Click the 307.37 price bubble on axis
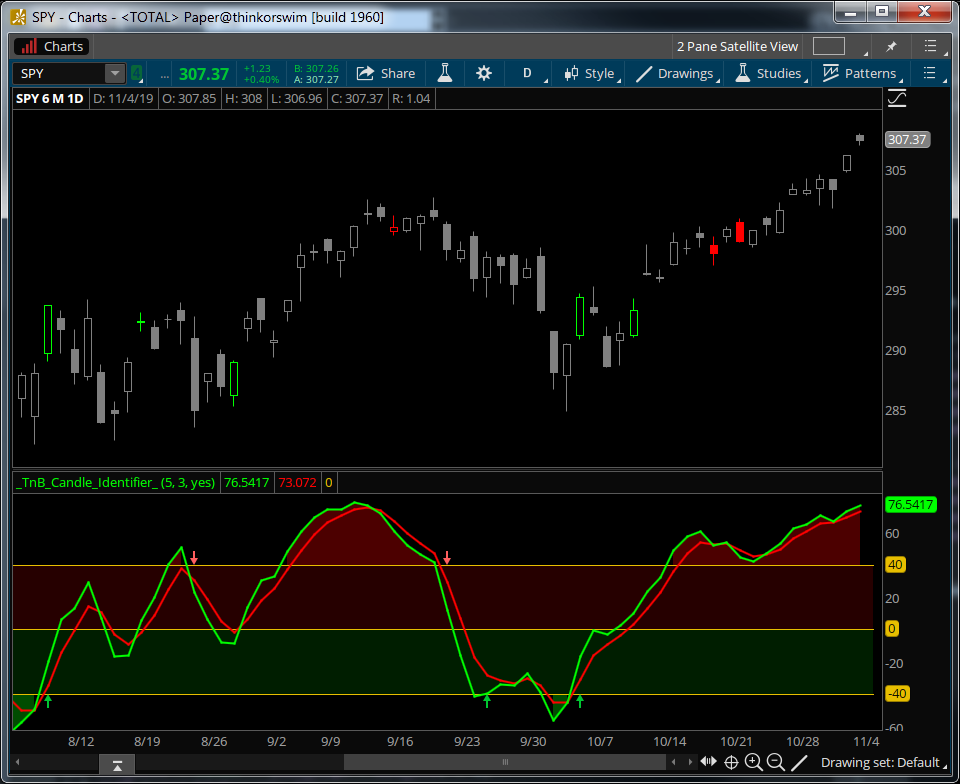This screenshot has height=784, width=960. tap(907, 140)
